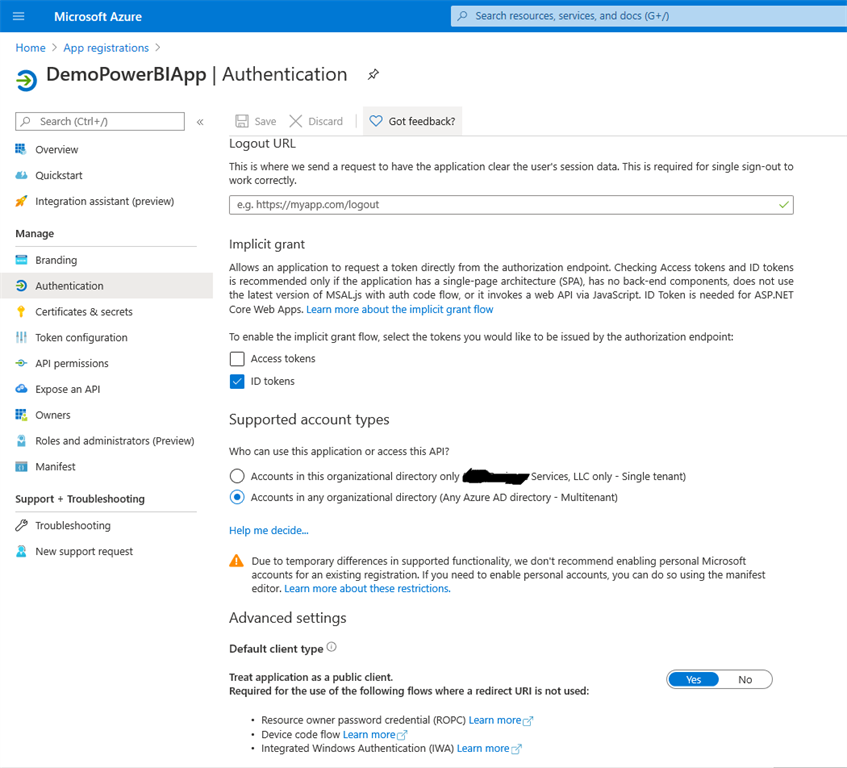
Task: Click the search magnifier icon in top bar
Action: tap(462, 16)
